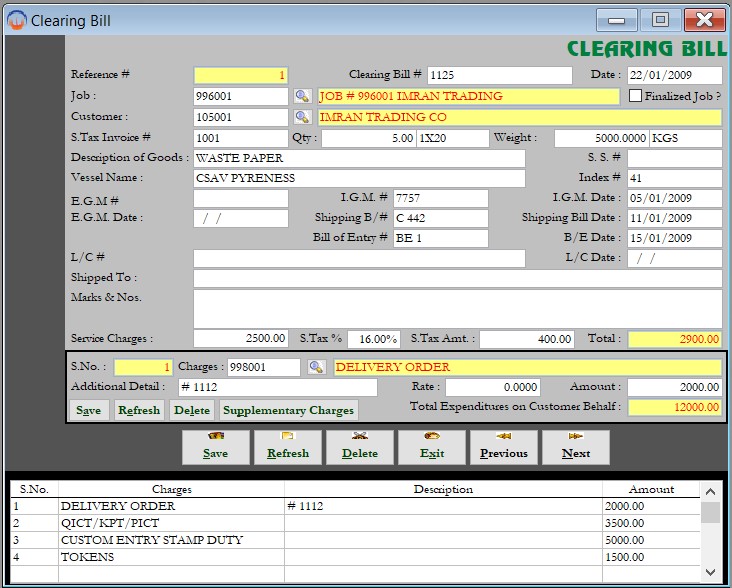
Task: Click the Vessel Name field
Action: [359, 178]
